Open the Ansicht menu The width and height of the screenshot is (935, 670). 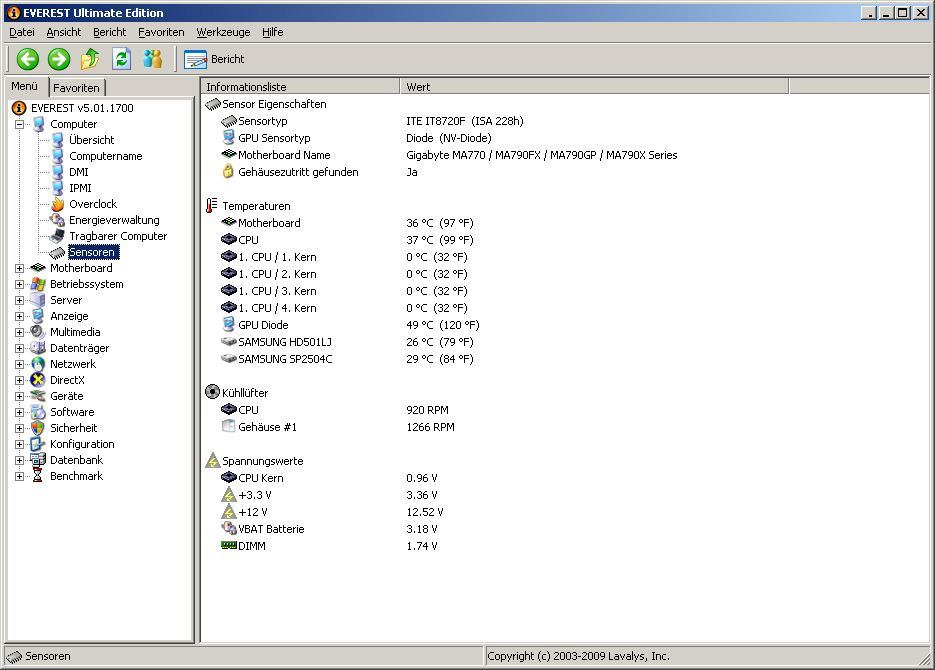(64, 32)
